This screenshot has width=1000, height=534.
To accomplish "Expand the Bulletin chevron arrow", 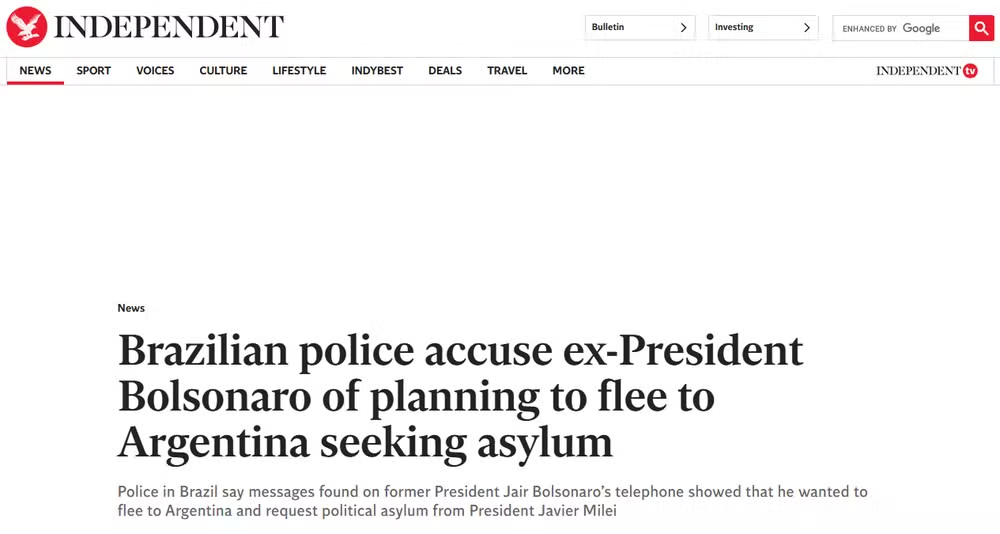I will pyautogui.click(x=683, y=28).
